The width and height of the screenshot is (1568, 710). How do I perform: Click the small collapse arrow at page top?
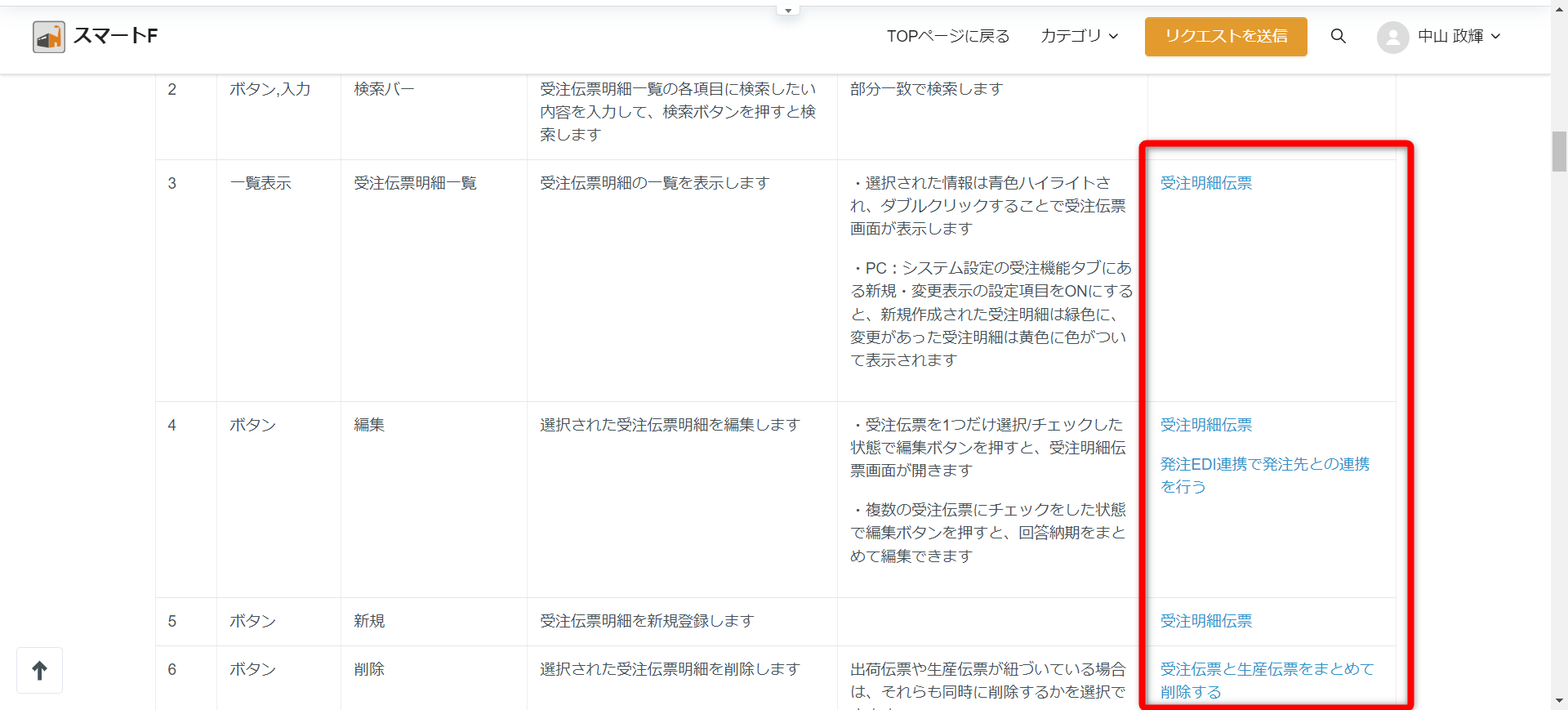(x=787, y=11)
